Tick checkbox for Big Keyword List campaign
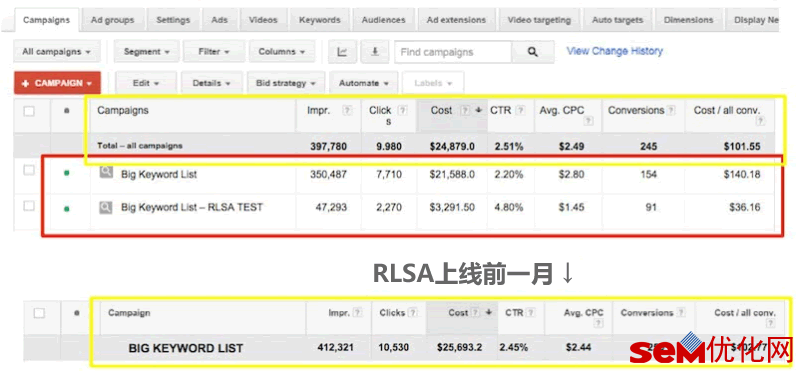This screenshot has width=798, height=371. click(30, 171)
